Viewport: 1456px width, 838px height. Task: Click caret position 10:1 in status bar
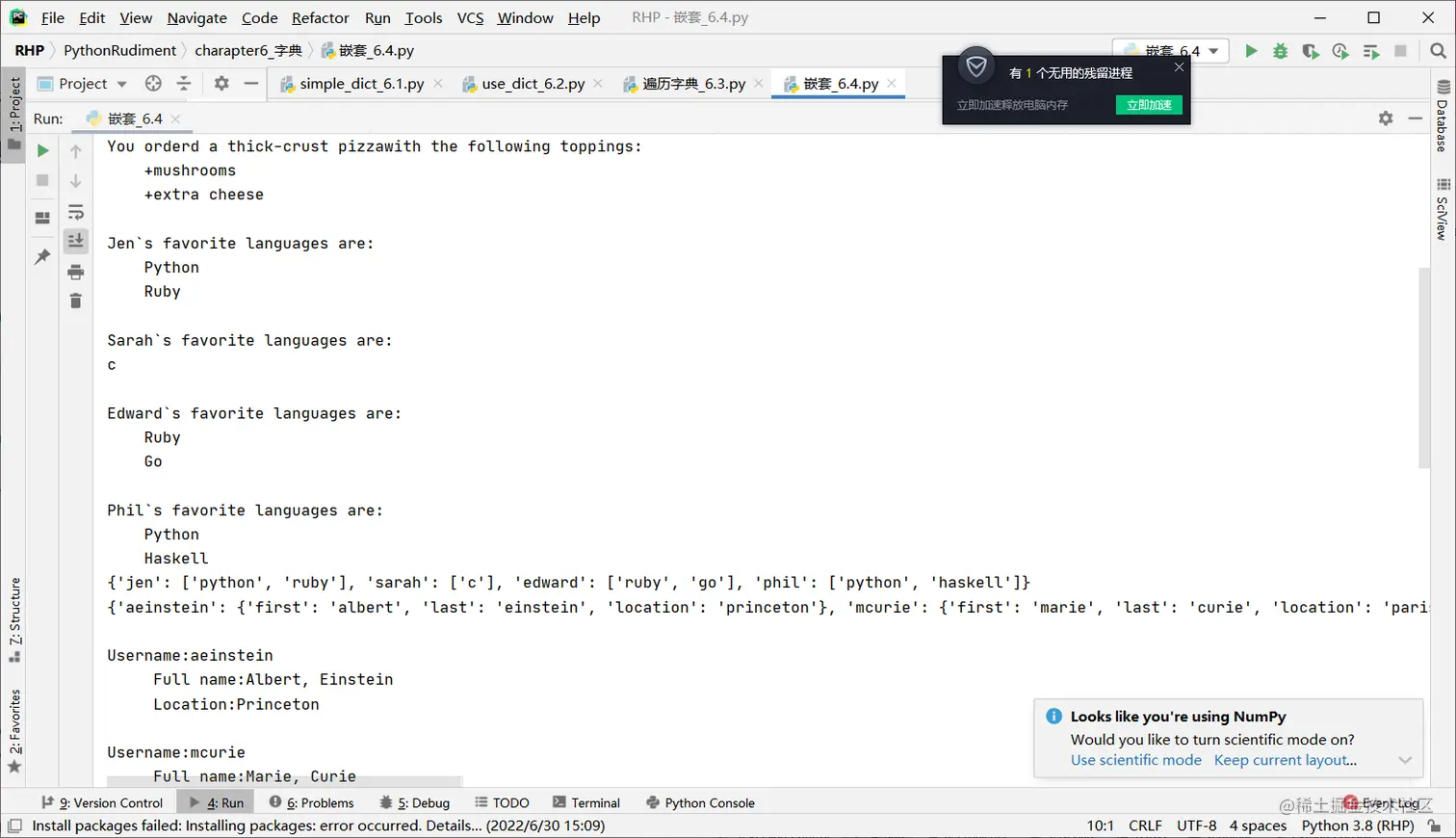(x=1101, y=825)
